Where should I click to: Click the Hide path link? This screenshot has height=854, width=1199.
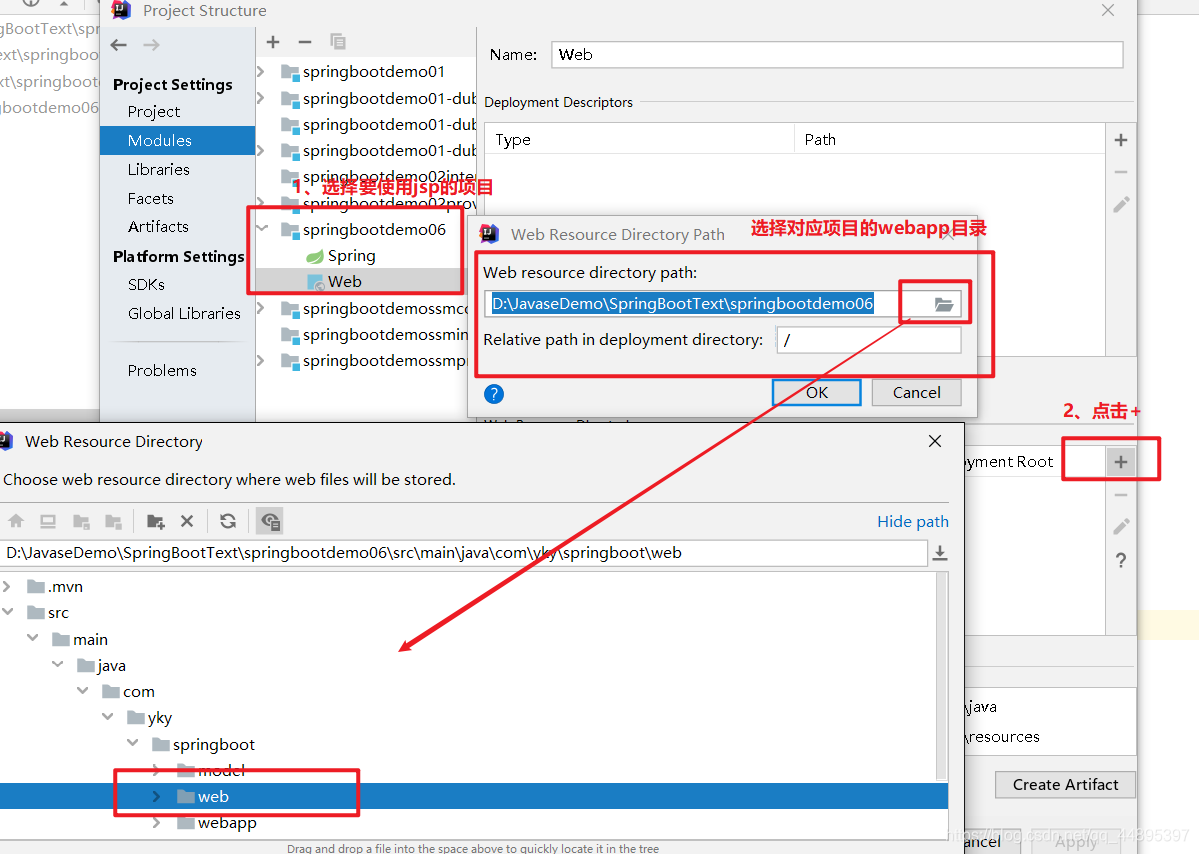click(x=912, y=521)
